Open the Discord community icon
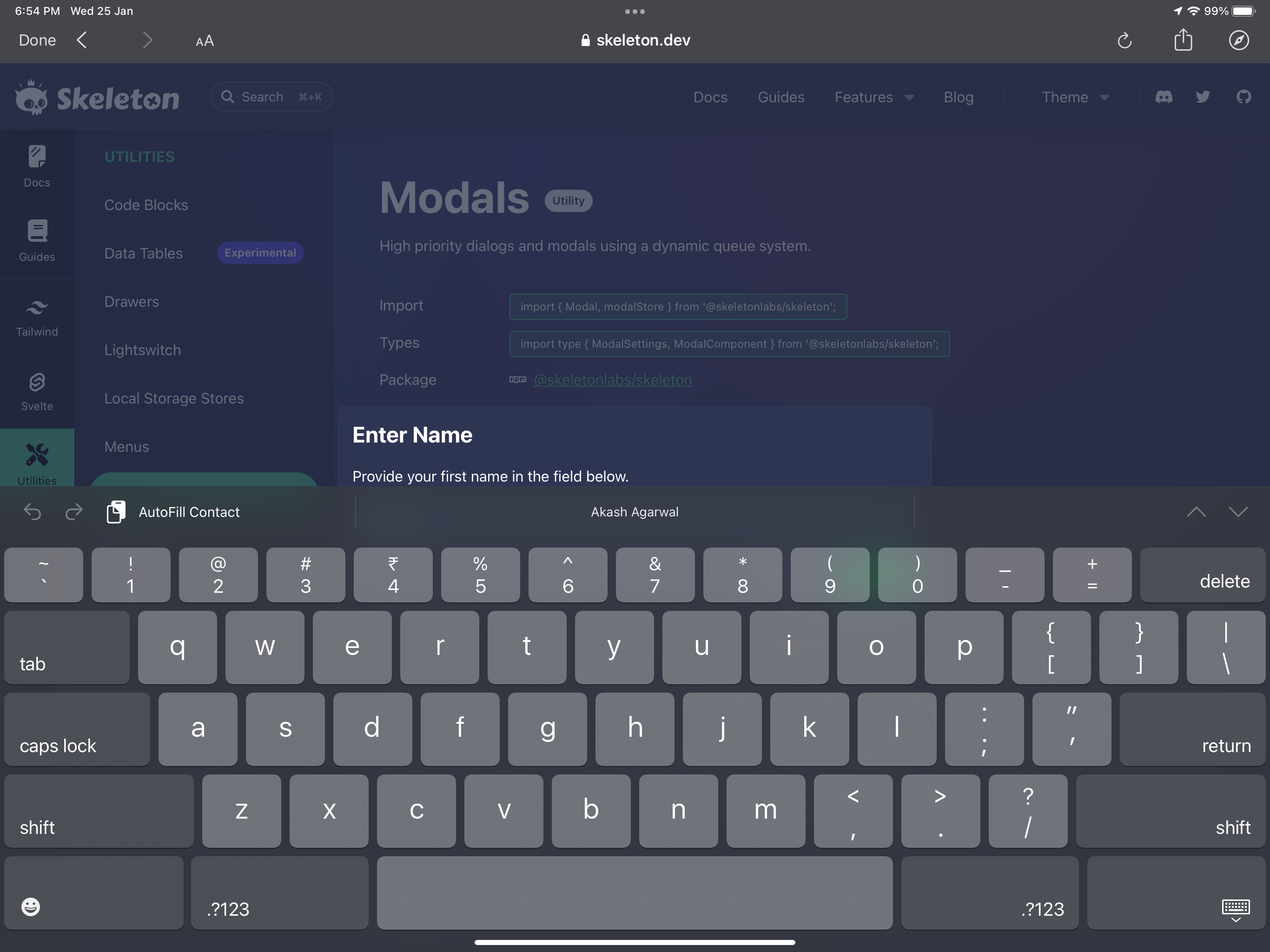 pyautogui.click(x=1164, y=97)
